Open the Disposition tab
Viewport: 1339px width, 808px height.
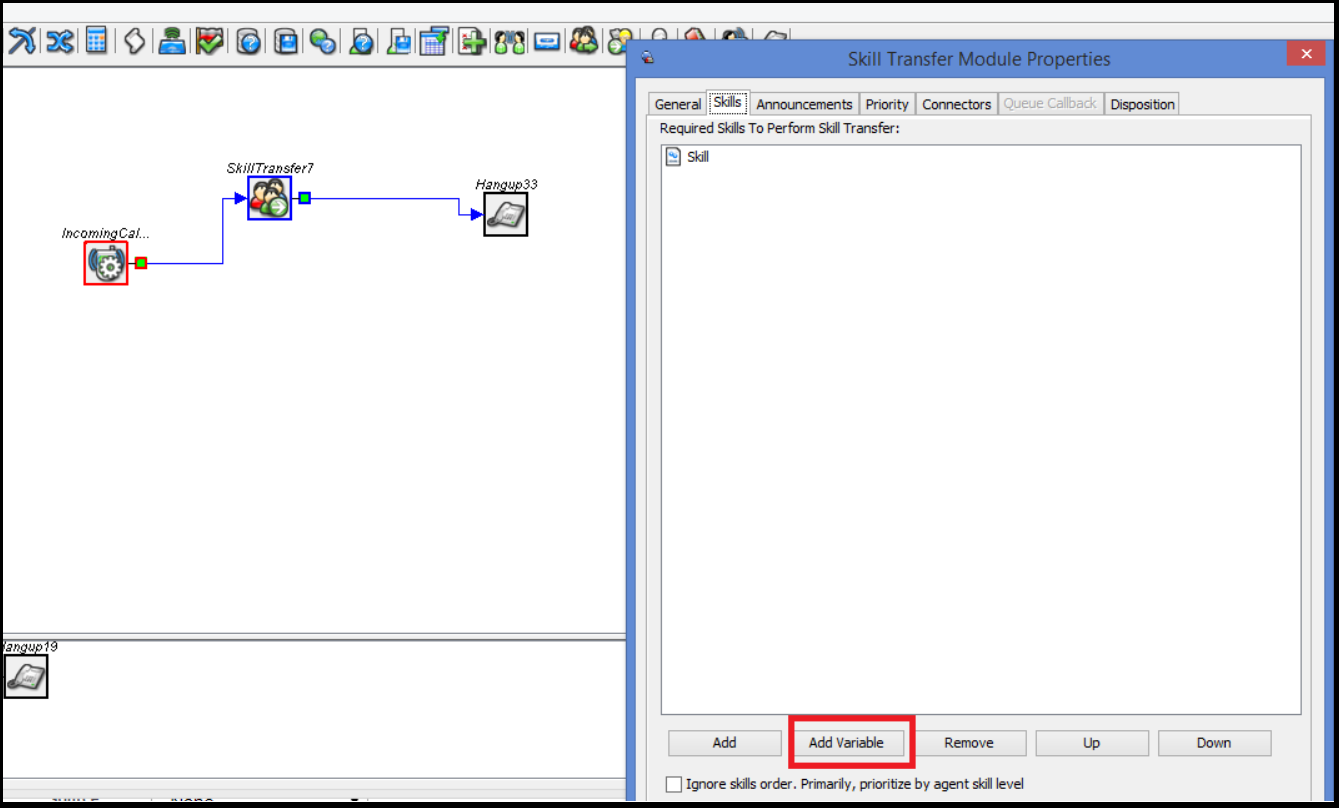point(1142,103)
